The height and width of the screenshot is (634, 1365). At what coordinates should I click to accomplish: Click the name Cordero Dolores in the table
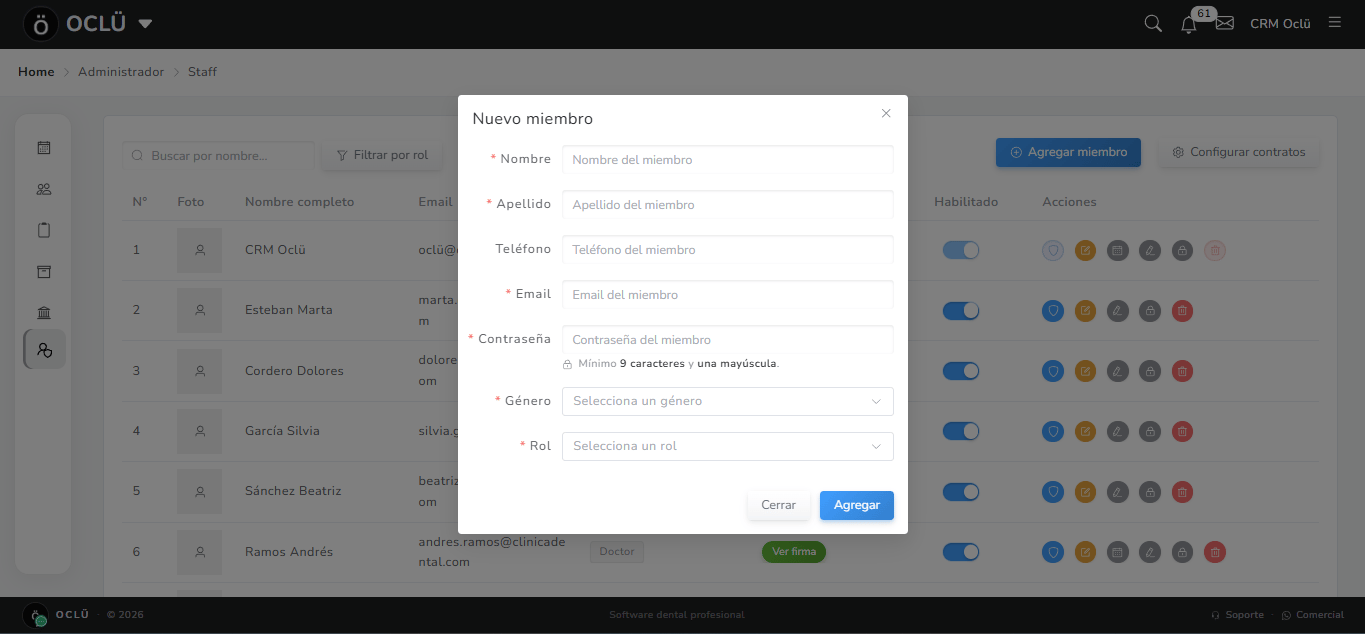click(x=294, y=371)
